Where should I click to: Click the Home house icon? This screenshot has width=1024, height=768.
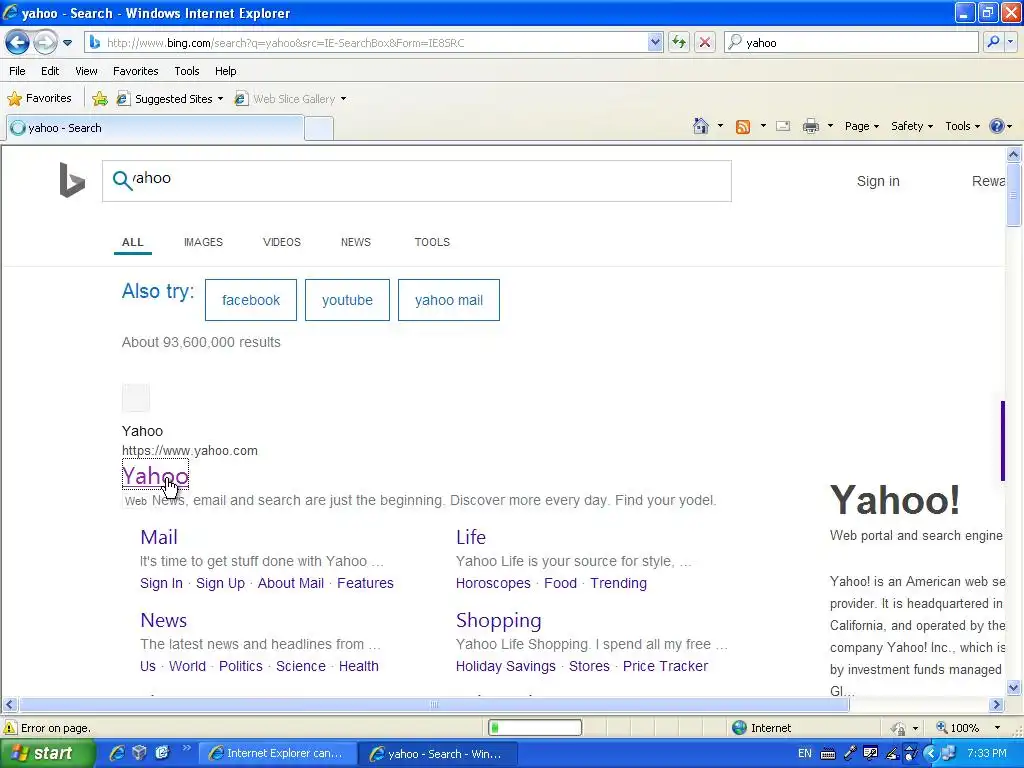pos(701,126)
